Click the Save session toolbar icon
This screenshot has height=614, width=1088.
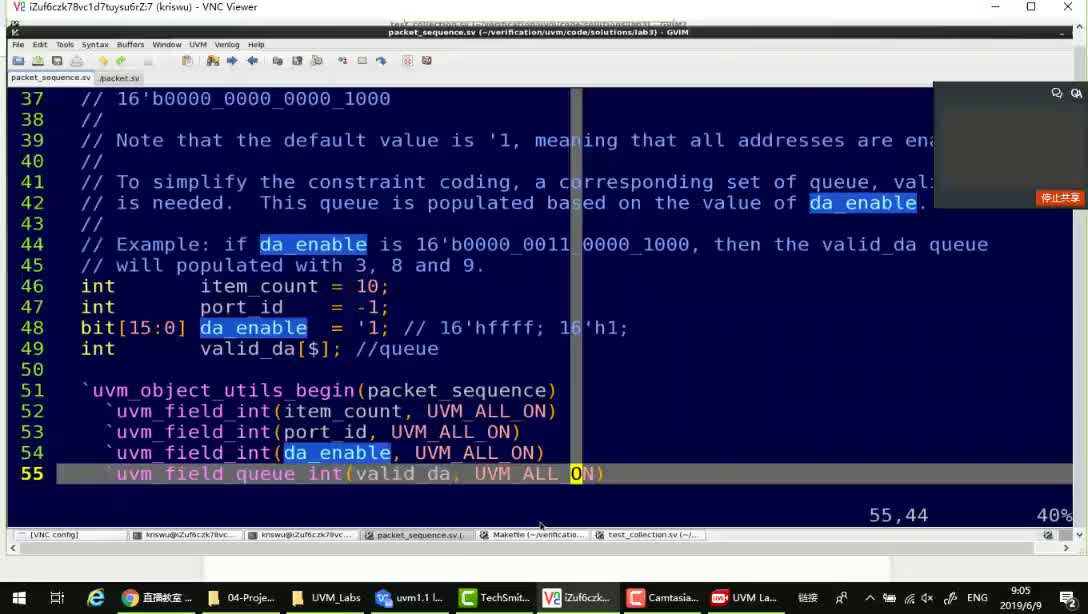[297, 61]
